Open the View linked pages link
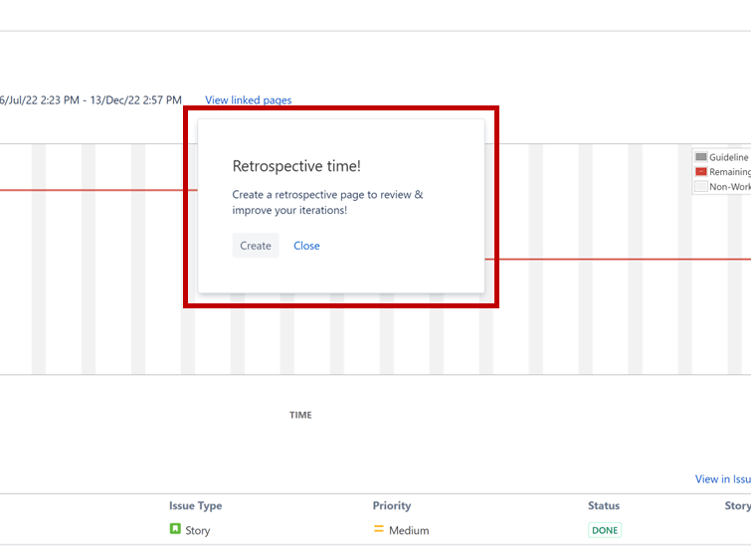This screenshot has height=560, width=754. point(248,100)
